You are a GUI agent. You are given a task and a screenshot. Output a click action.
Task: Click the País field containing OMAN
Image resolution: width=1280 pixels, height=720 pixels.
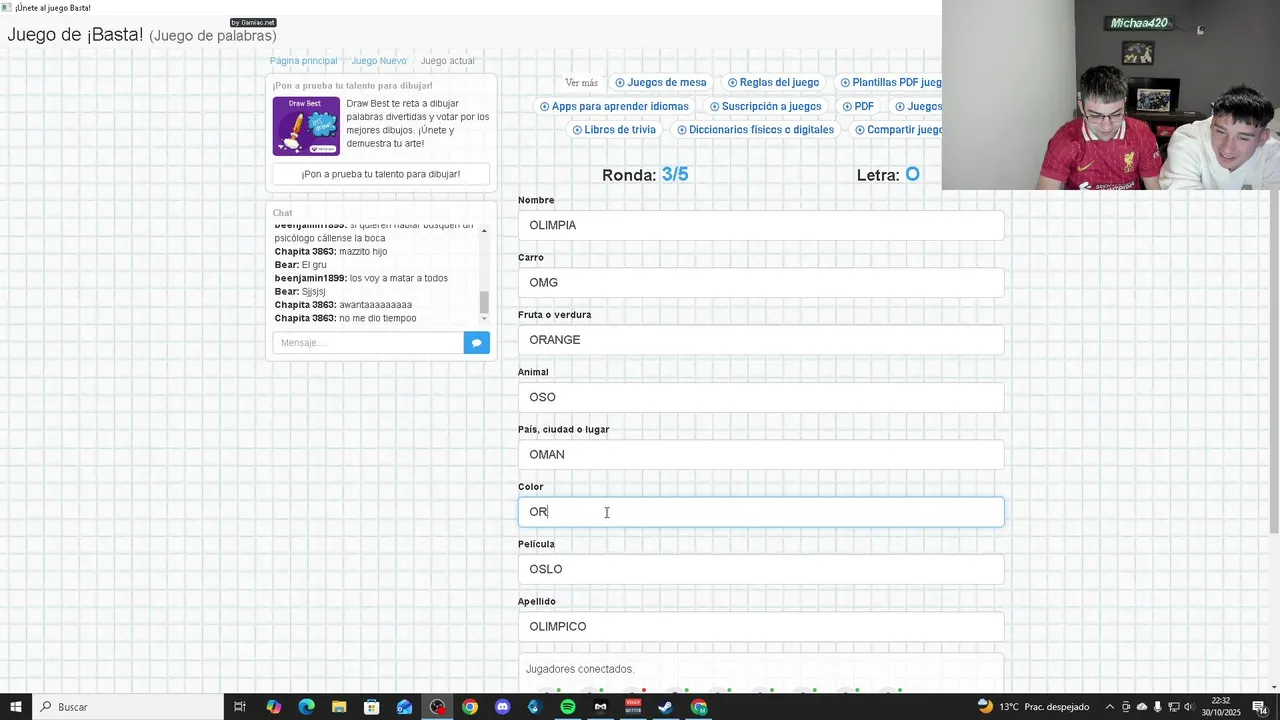click(x=761, y=454)
